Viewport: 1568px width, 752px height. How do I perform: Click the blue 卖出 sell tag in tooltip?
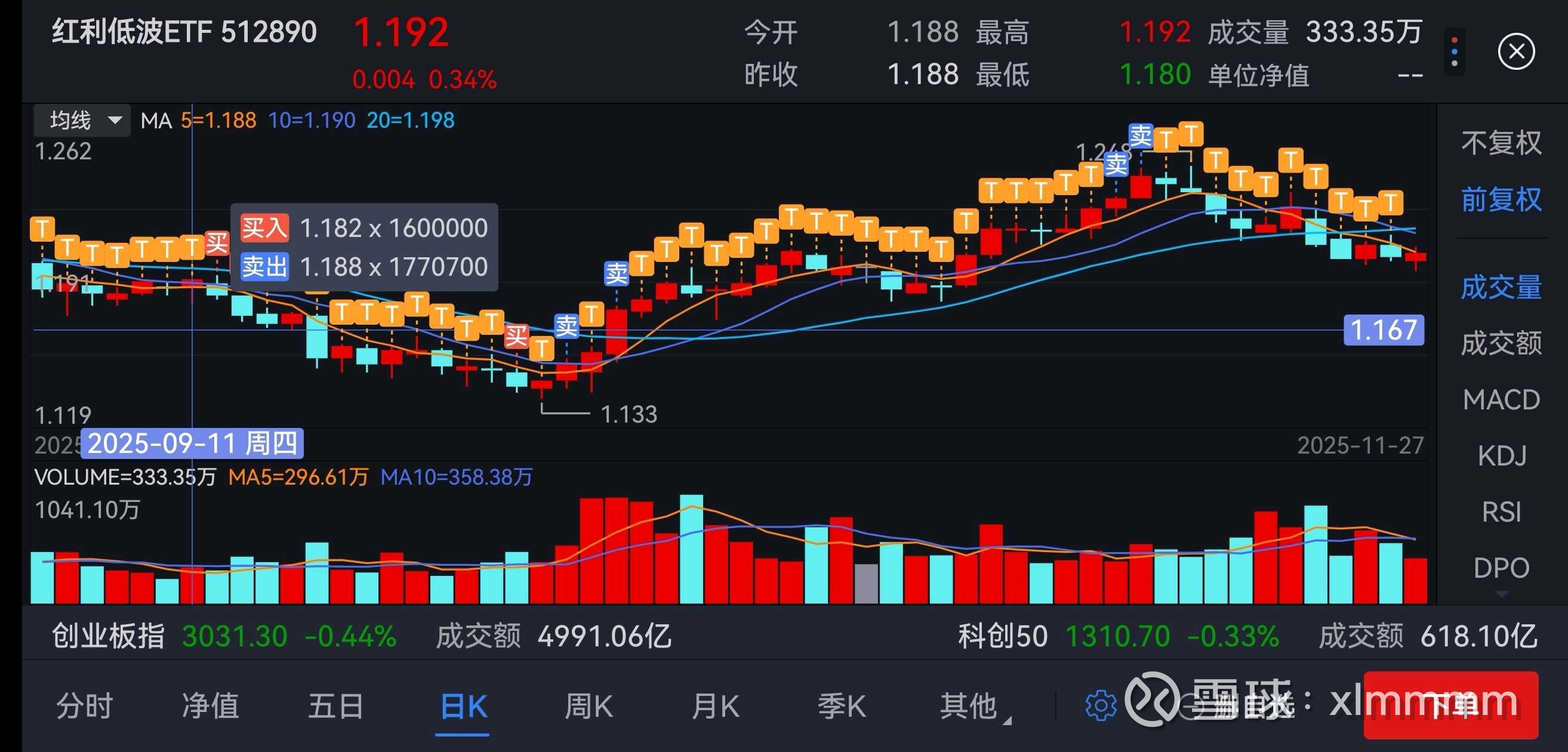tap(264, 267)
